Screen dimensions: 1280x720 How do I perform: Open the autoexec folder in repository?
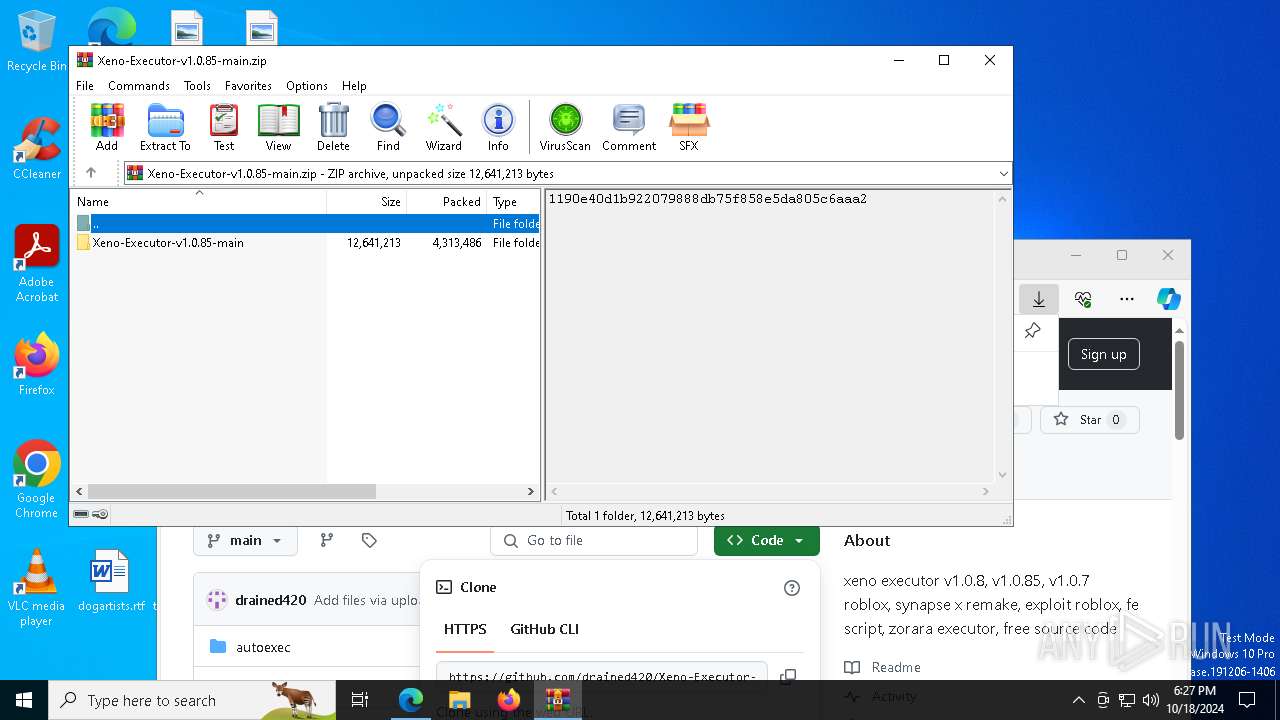click(263, 647)
